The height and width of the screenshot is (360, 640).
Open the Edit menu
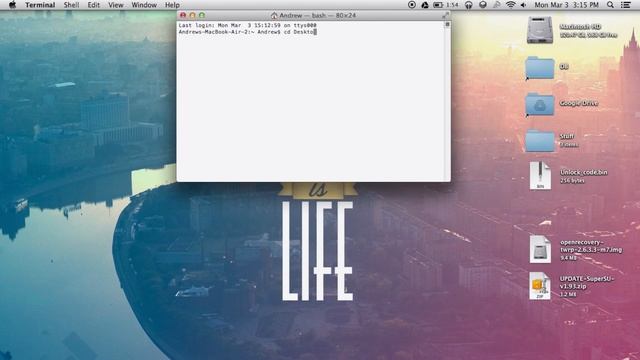click(x=93, y=5)
